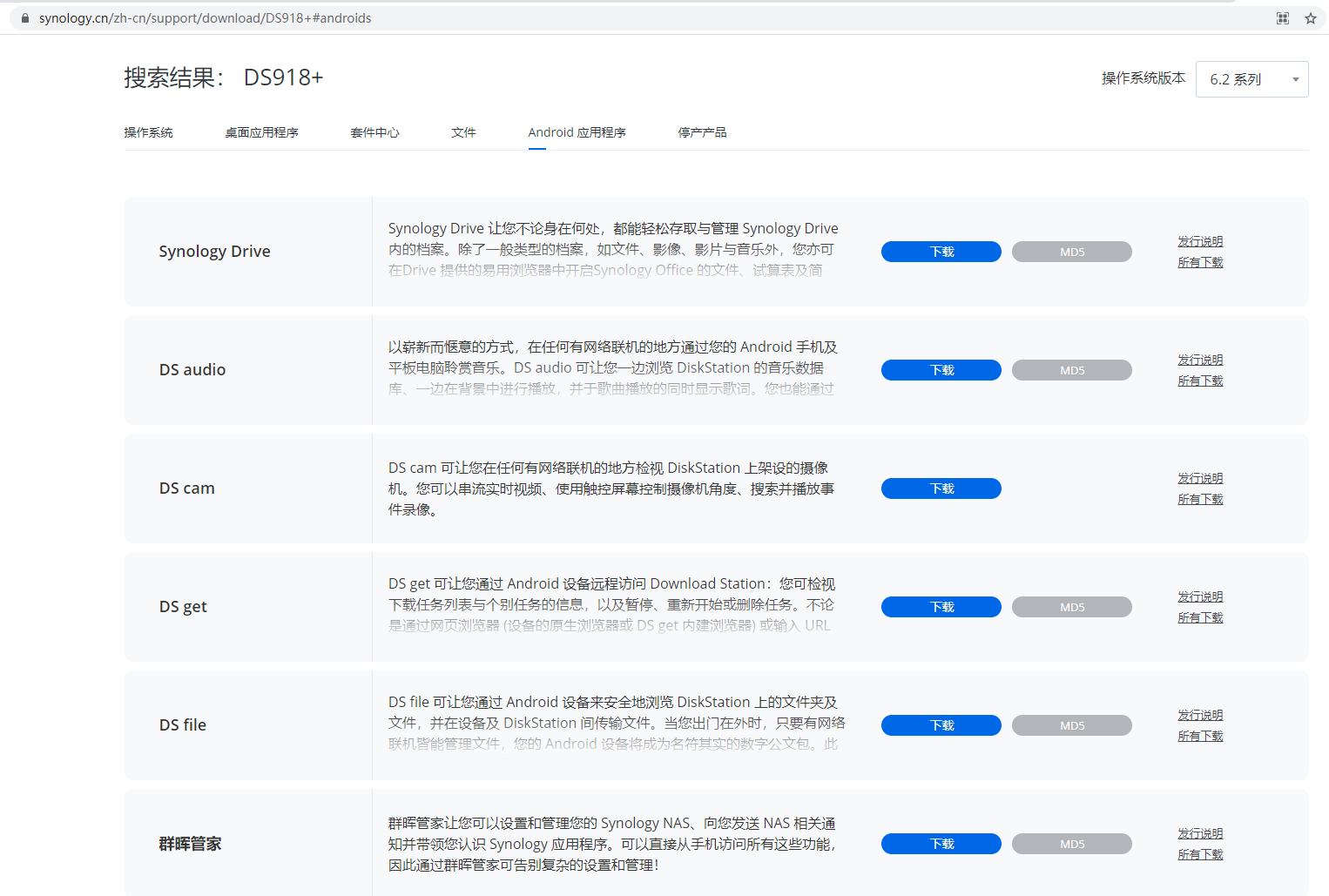This screenshot has height=896, width=1329.
Task: Click the 群晖管家 app title
Action: 190,844
